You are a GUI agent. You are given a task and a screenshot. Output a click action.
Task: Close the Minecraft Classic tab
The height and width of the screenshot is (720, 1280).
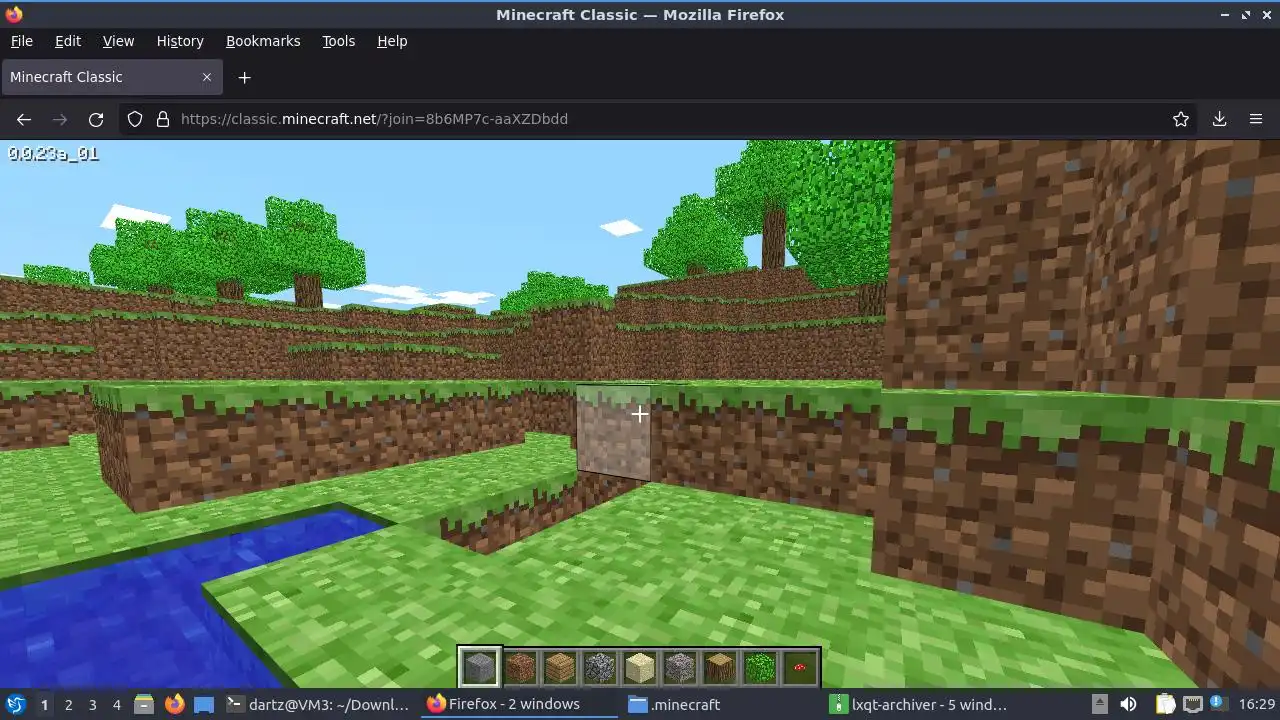click(207, 77)
